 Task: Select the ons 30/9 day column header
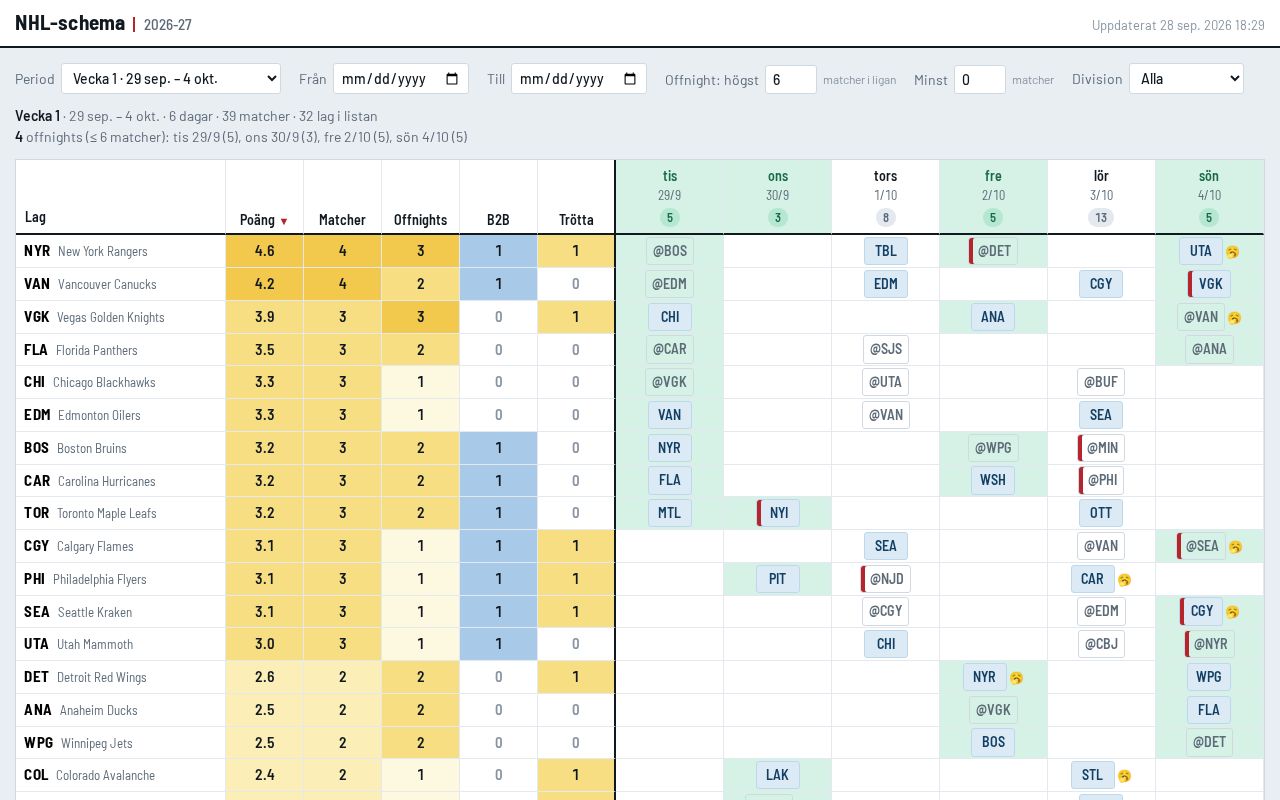(778, 197)
